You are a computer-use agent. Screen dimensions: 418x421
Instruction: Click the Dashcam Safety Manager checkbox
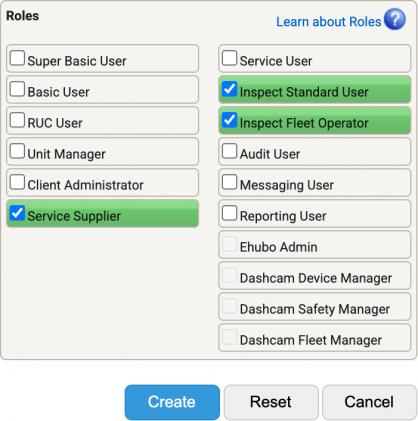click(x=229, y=306)
